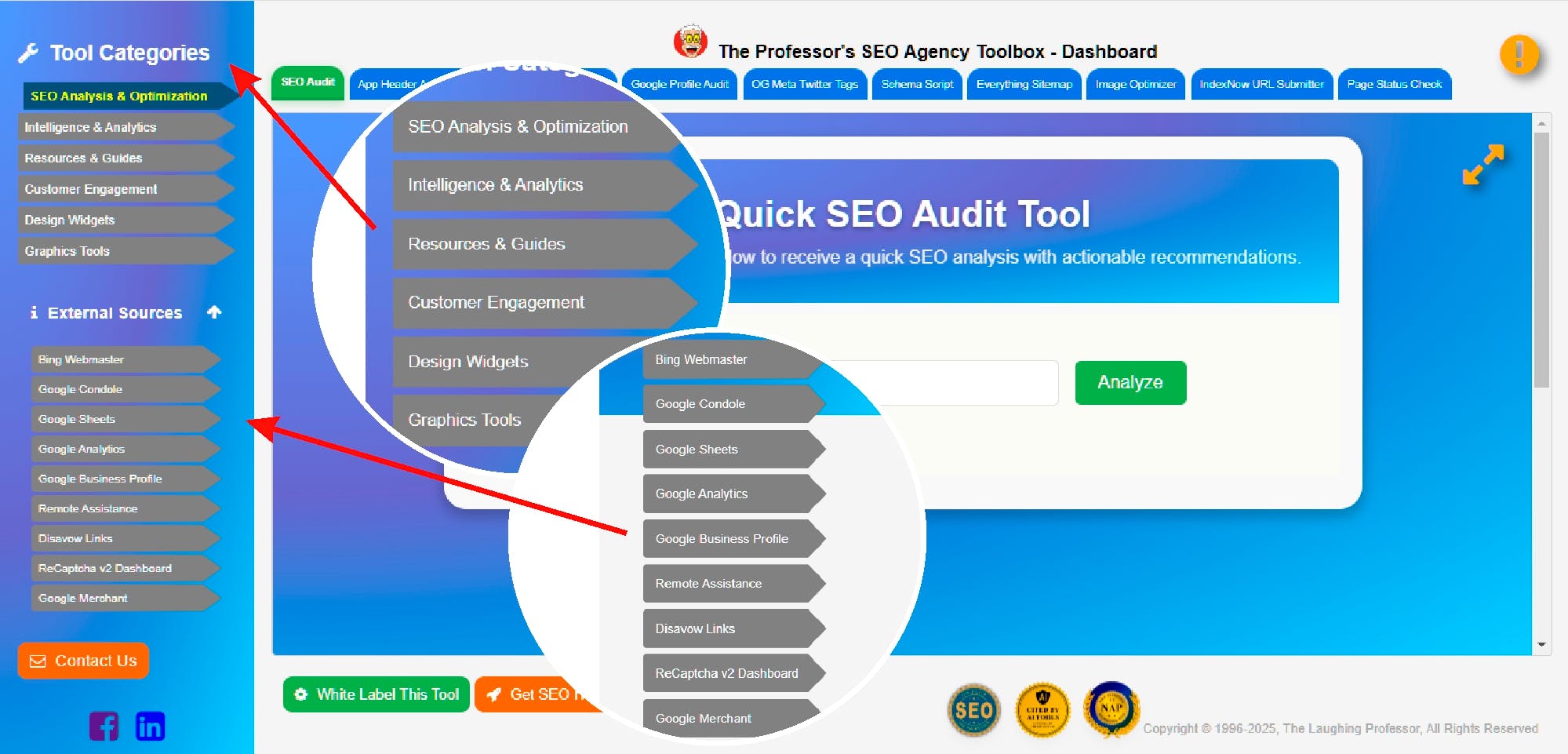1568x754 pixels.
Task: Click the dashboard title text in header
Action: click(937, 52)
